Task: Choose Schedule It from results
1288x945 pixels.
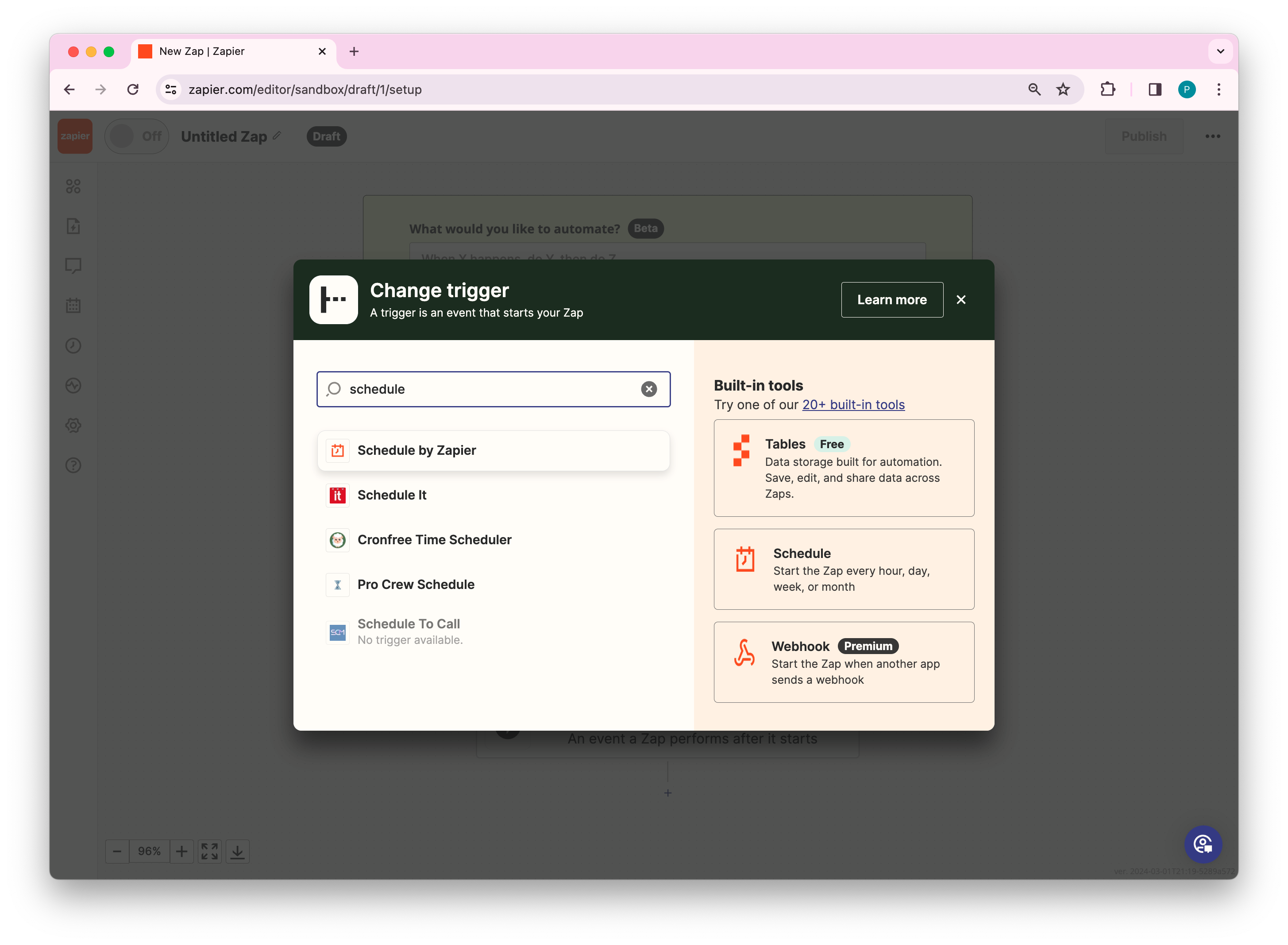Action: coord(392,495)
